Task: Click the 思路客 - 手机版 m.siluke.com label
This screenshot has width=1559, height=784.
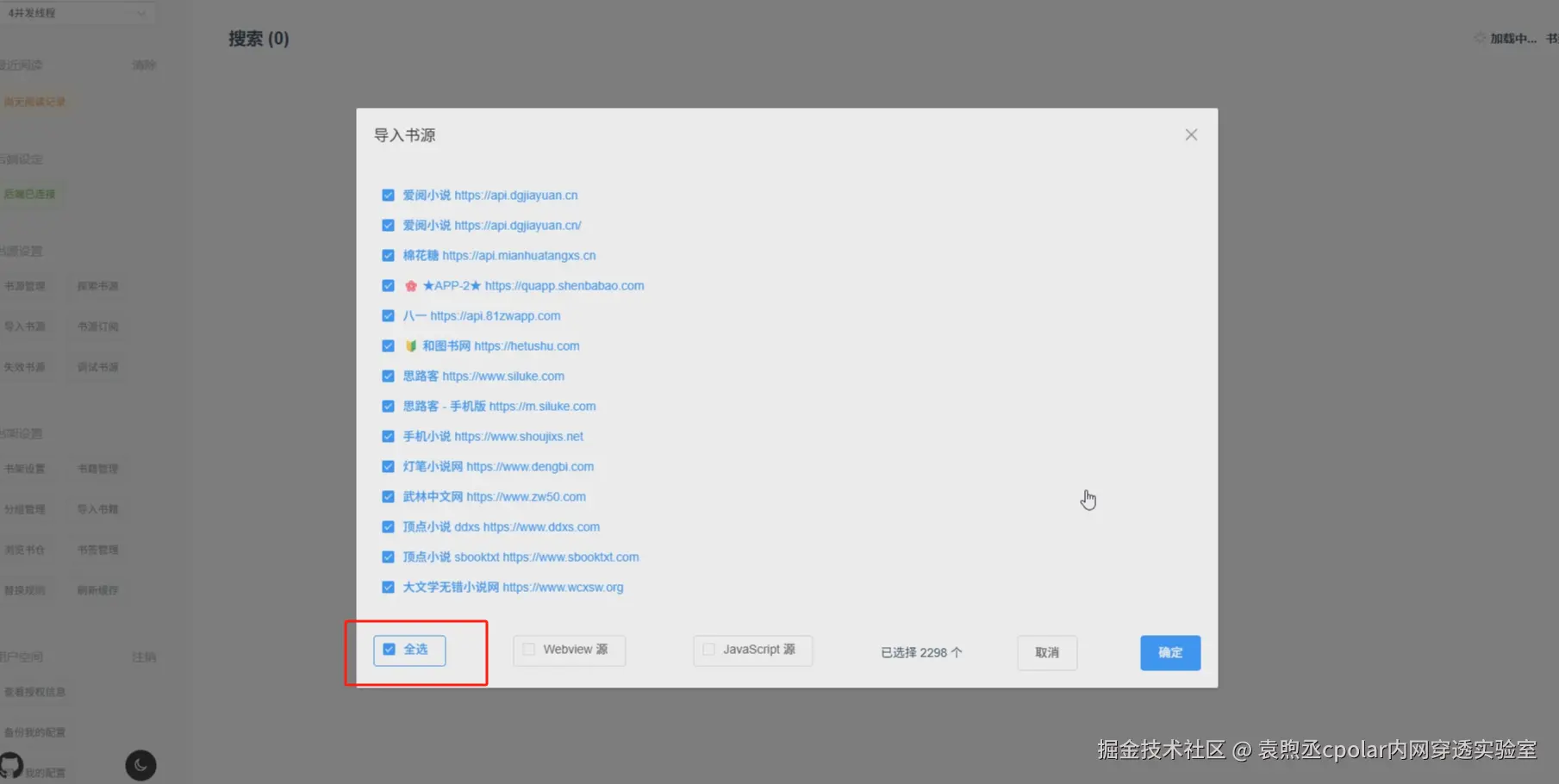Action: tap(499, 407)
